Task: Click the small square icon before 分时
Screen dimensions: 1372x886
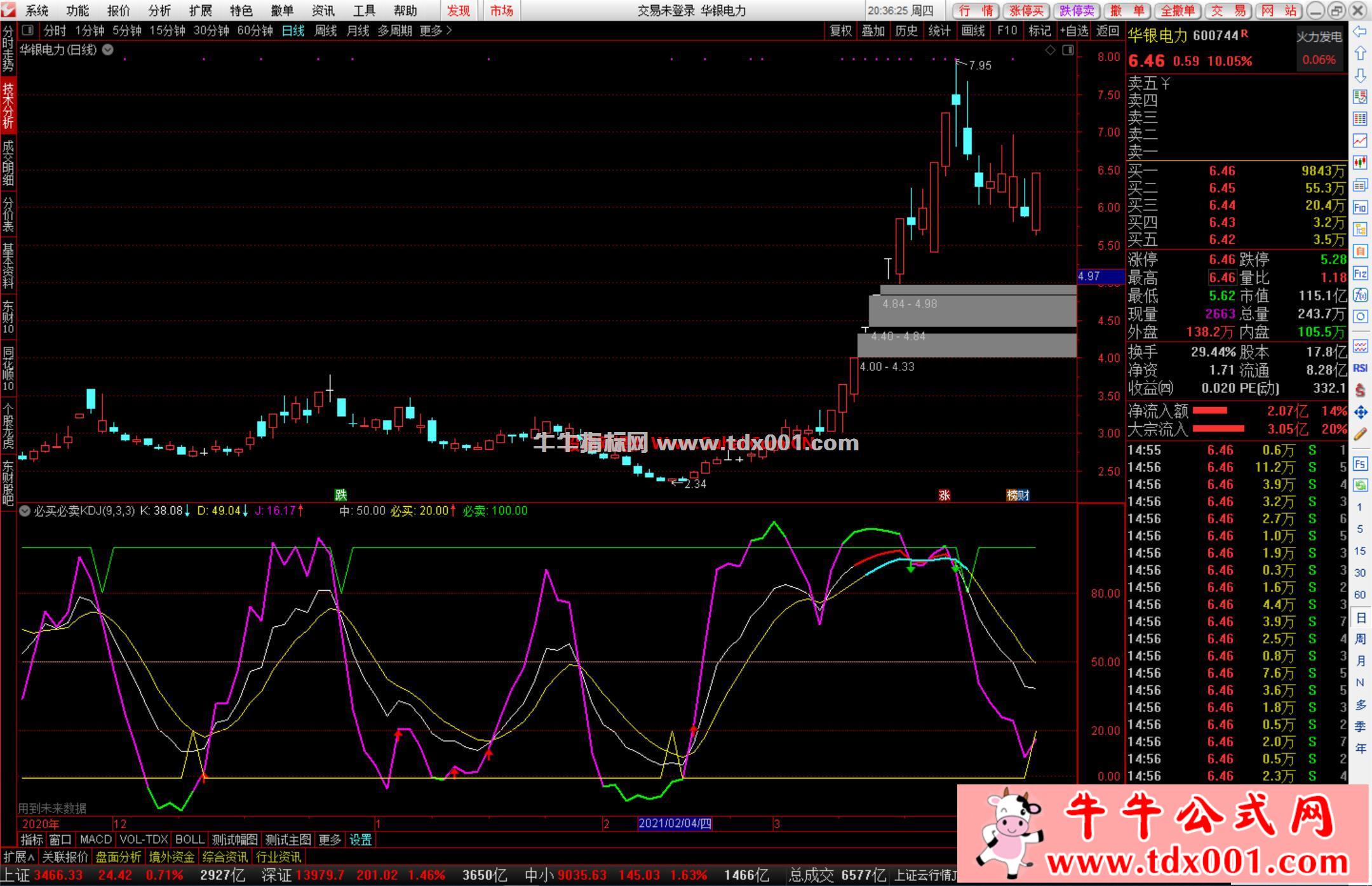Action: click(27, 30)
